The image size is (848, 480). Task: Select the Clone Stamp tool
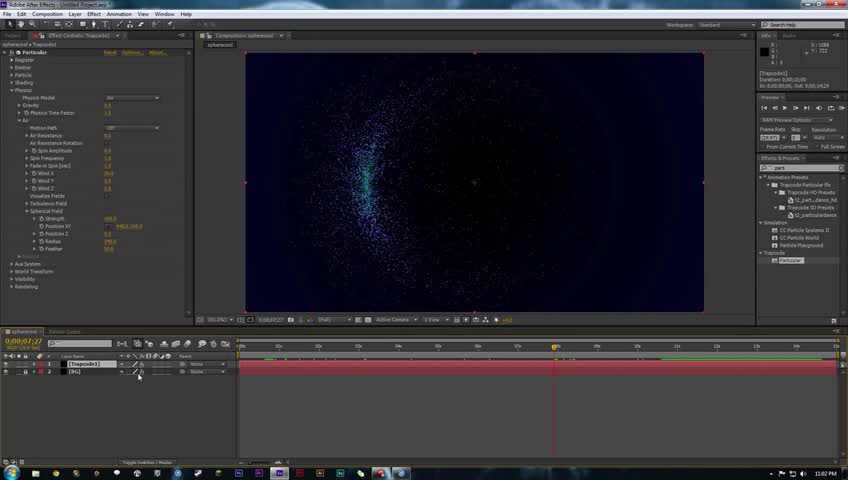(x=130, y=24)
